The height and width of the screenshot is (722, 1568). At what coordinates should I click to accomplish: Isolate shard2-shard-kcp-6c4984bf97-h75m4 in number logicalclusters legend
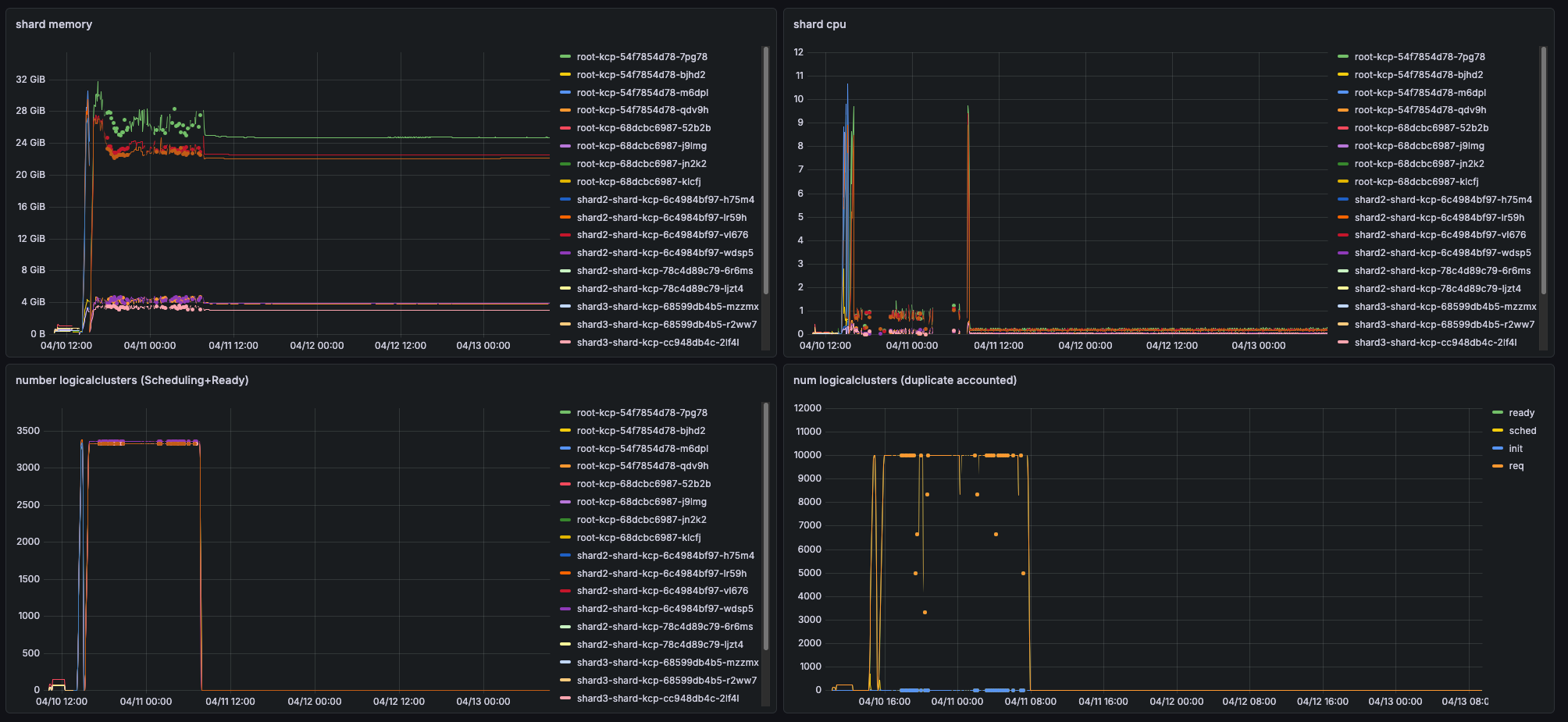click(665, 556)
